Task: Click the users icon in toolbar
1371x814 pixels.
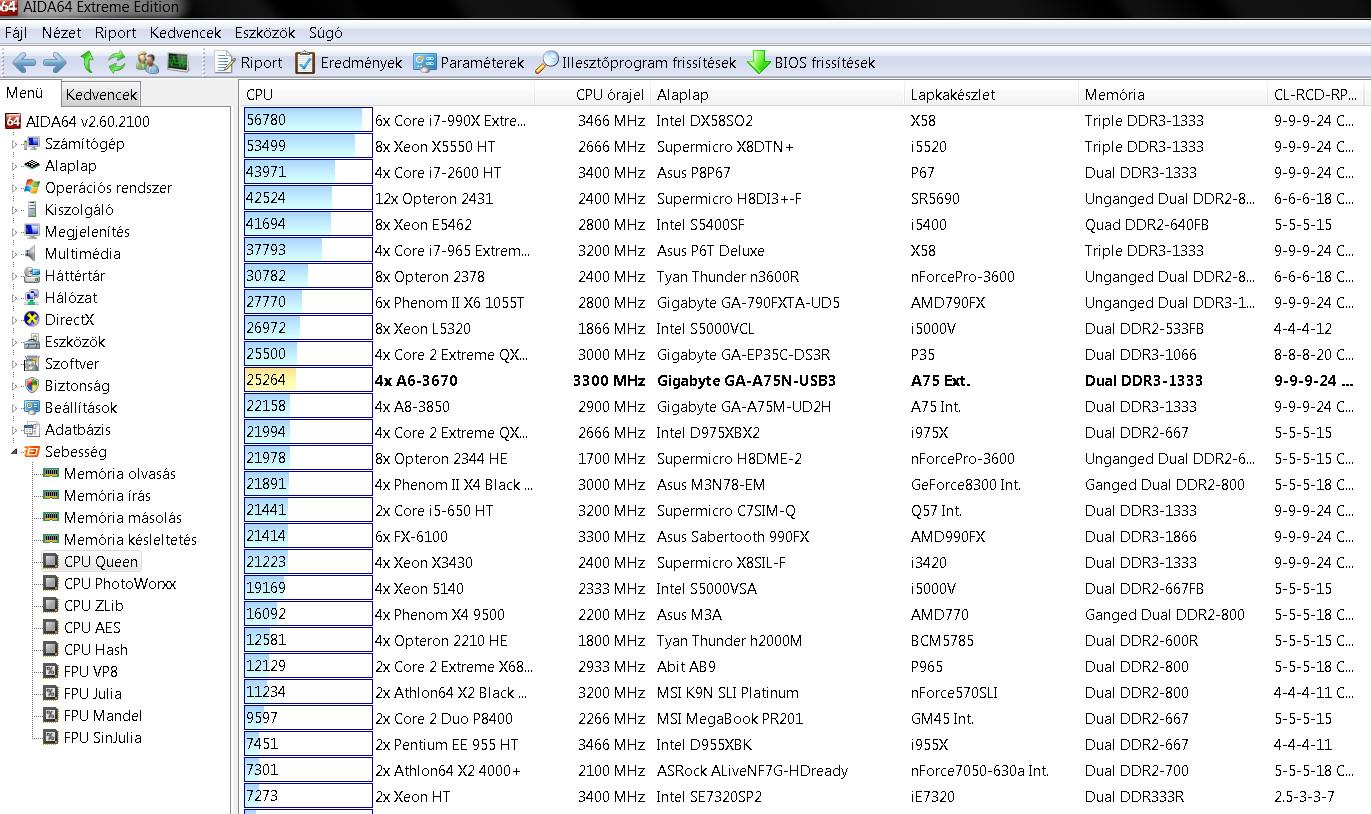Action: 147,62
